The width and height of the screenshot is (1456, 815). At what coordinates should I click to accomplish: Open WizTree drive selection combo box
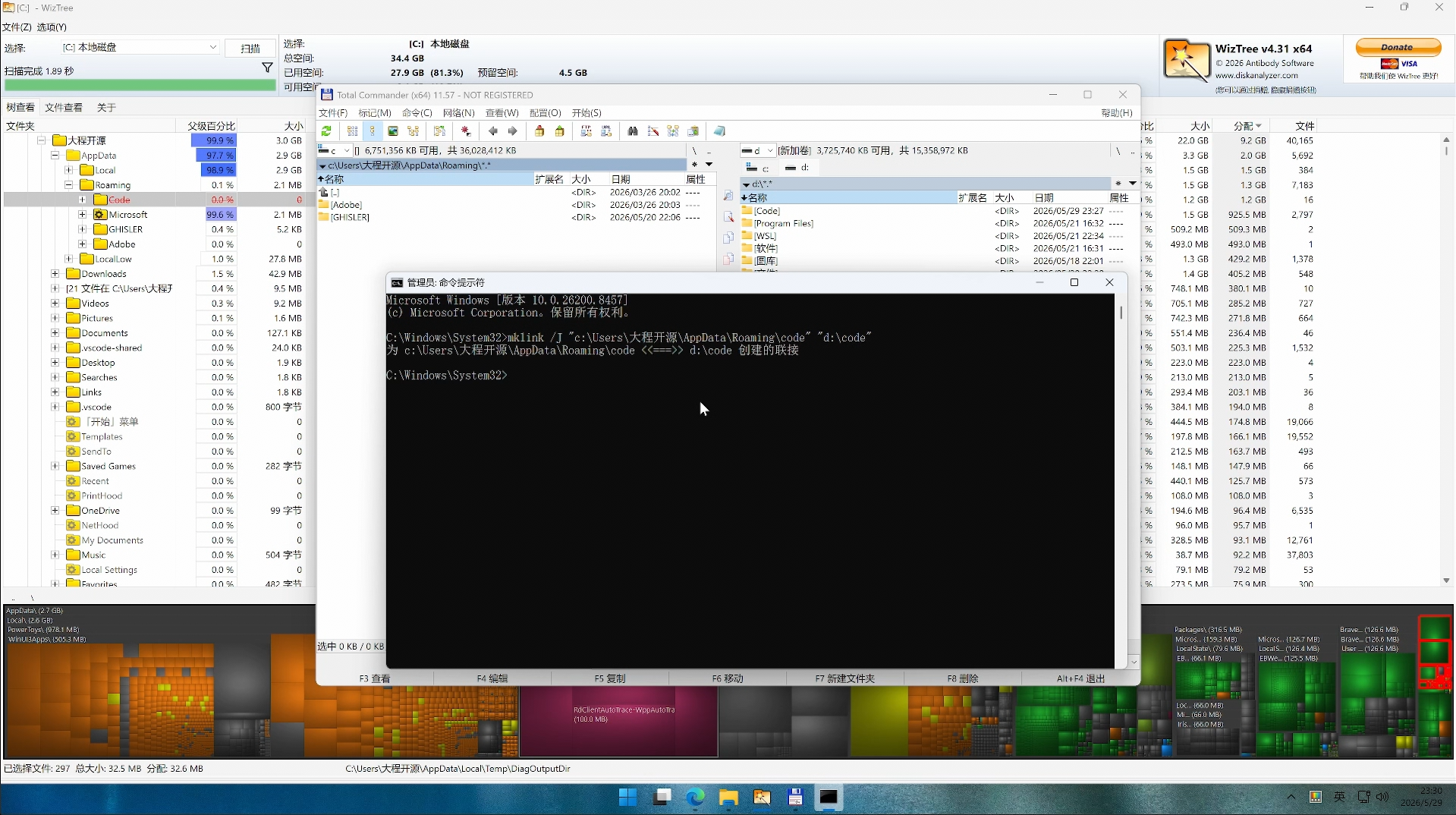[140, 47]
